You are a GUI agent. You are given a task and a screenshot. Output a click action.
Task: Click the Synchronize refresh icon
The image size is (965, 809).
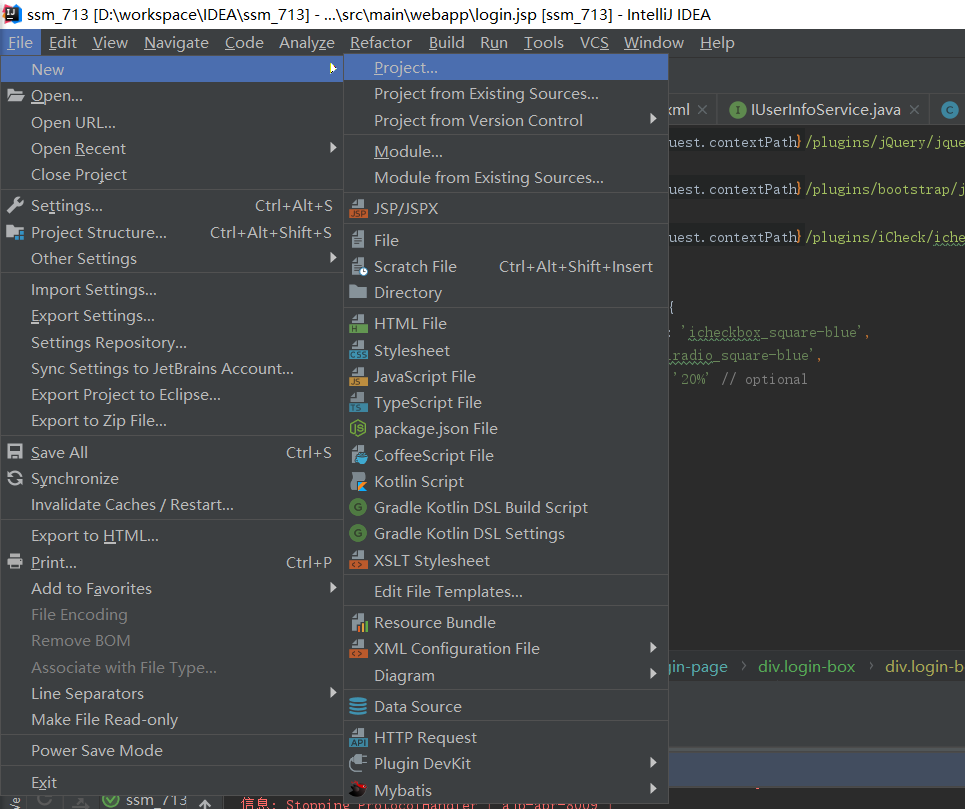(15, 478)
